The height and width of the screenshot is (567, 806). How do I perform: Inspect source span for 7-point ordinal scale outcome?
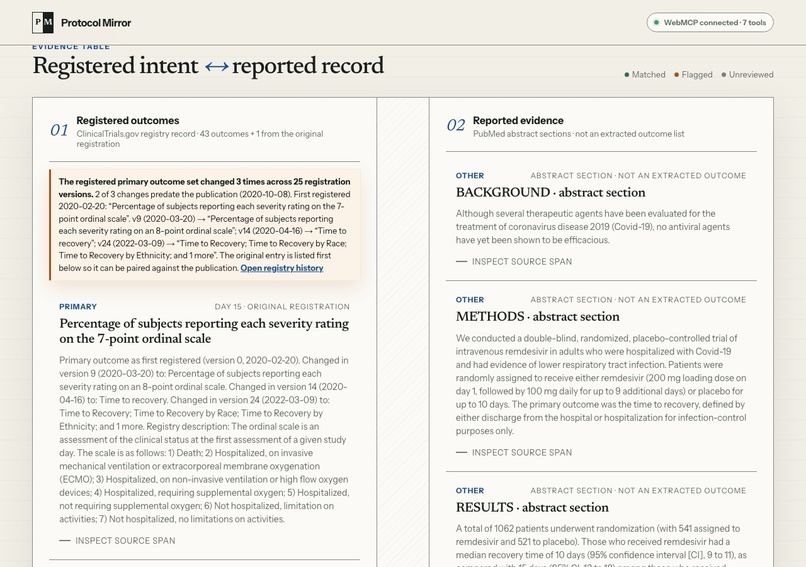coord(117,541)
